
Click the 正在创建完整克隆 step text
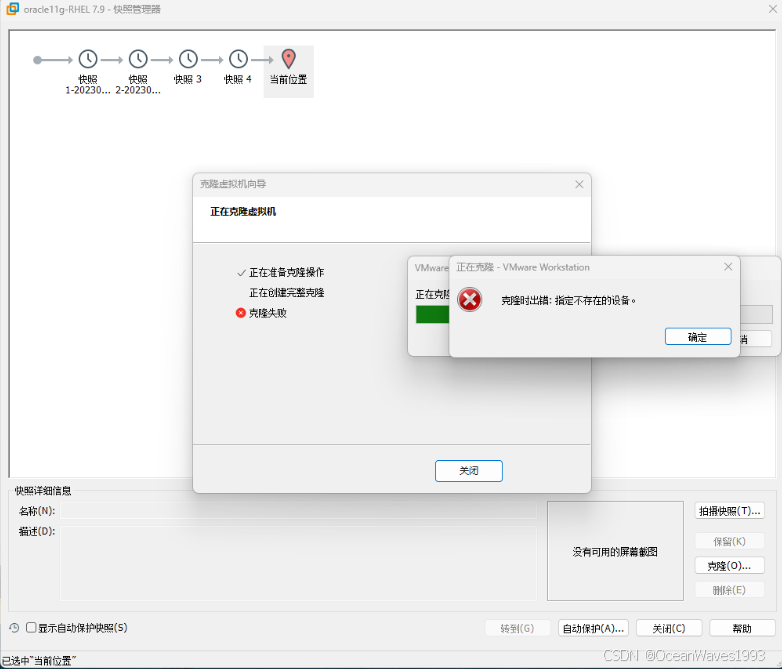tap(287, 293)
